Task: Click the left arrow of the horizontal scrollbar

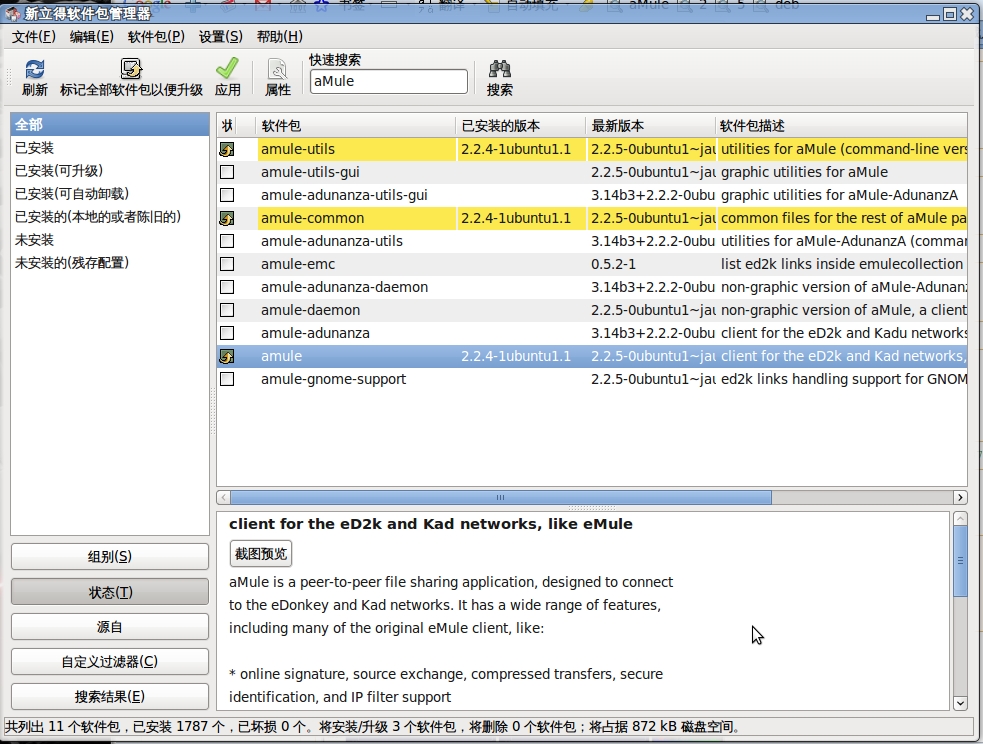Action: (x=224, y=498)
